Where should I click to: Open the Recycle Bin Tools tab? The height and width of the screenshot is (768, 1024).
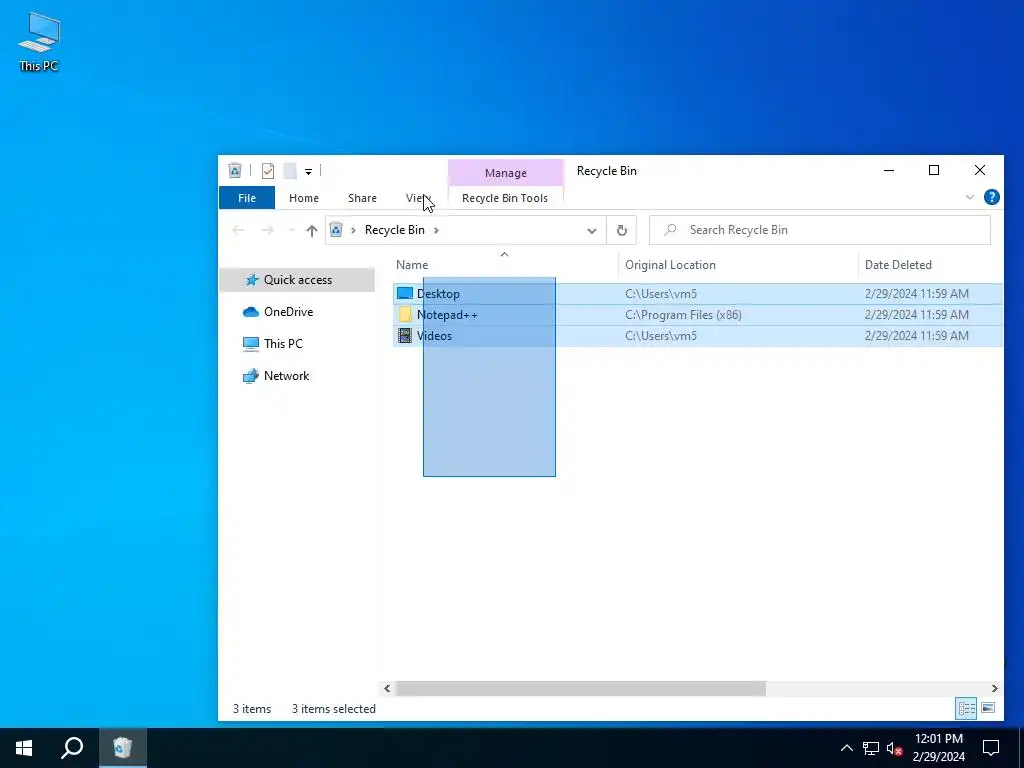[505, 198]
